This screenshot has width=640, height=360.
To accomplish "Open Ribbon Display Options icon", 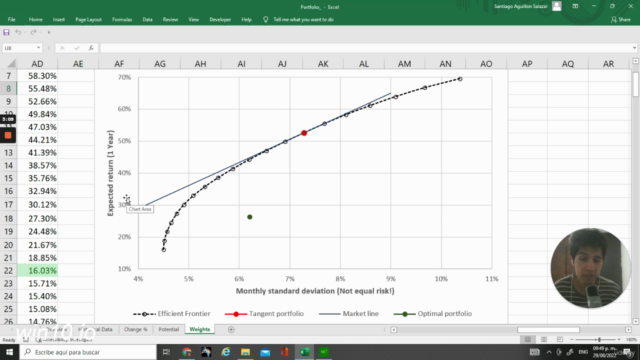I will tap(575, 6).
